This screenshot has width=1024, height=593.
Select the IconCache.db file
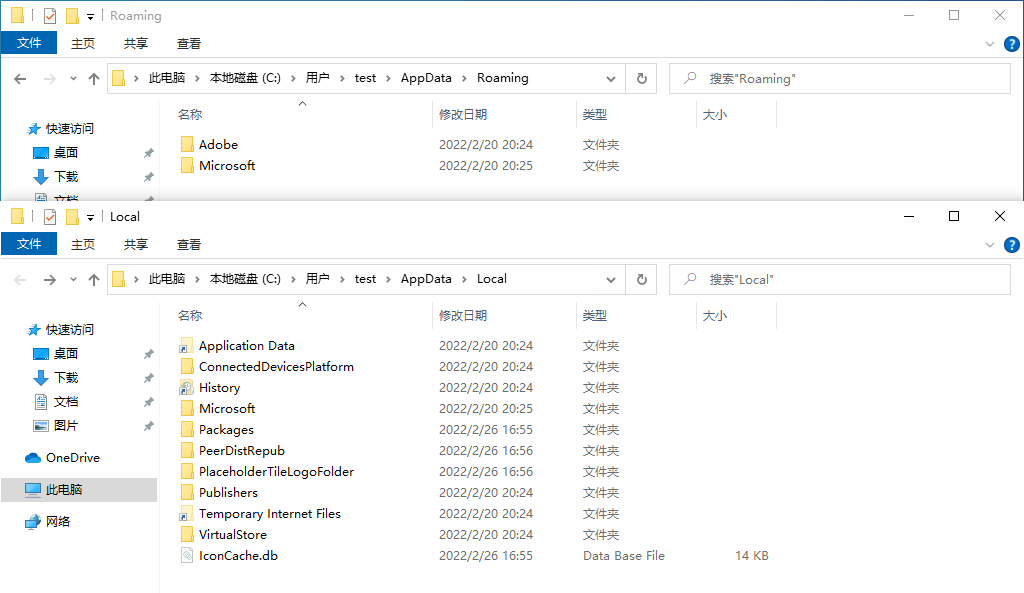pyautogui.click(x=238, y=555)
